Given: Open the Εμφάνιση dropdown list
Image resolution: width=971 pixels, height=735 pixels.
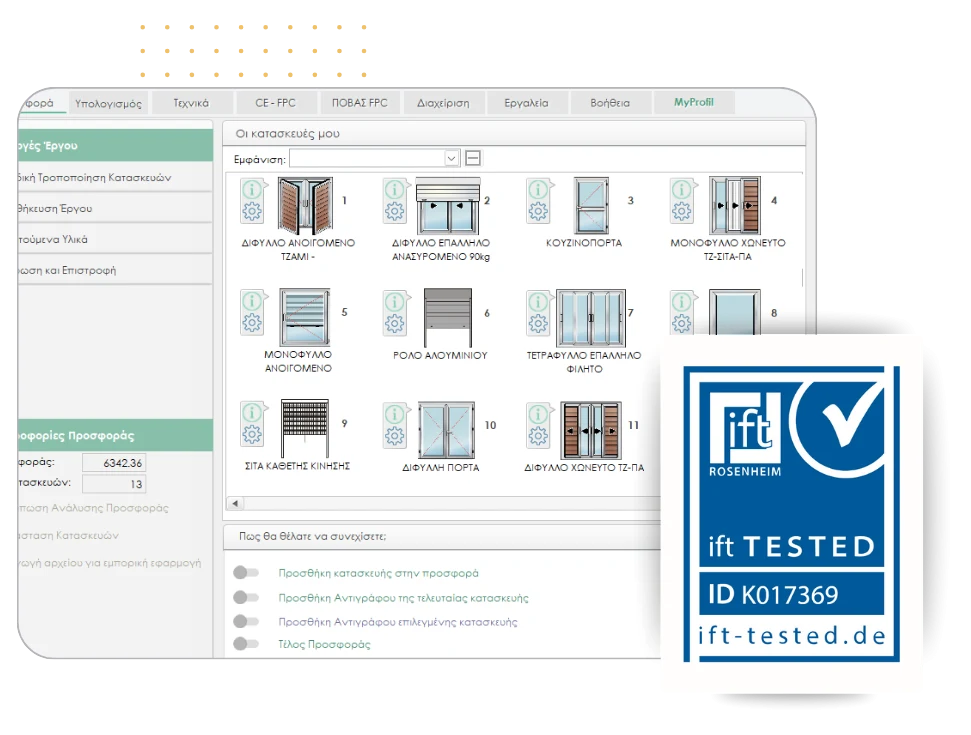Looking at the screenshot, I should (451, 159).
